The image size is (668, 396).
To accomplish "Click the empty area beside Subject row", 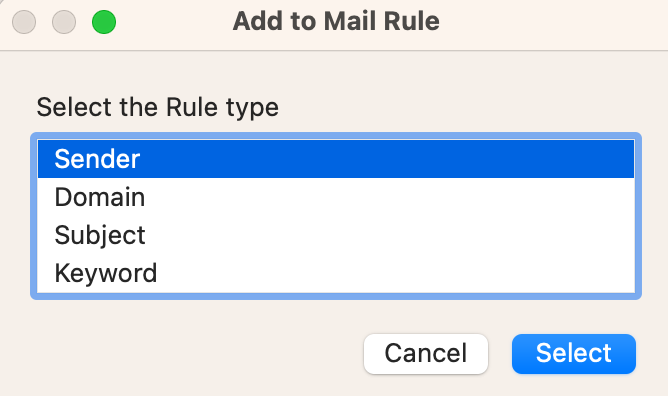I will pyautogui.click(x=390, y=235).
